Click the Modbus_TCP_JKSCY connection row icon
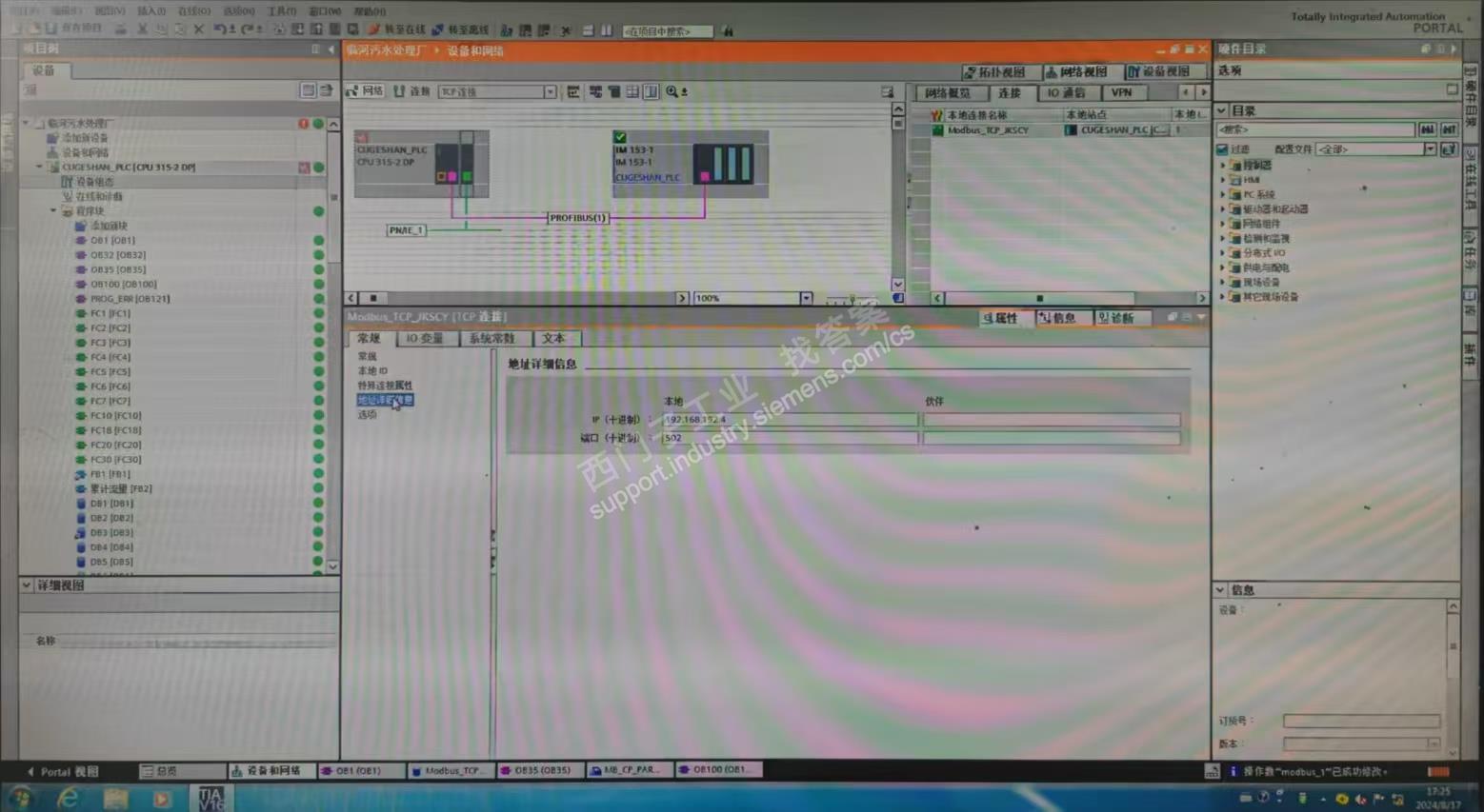This screenshot has height=812, width=1484. point(937,130)
